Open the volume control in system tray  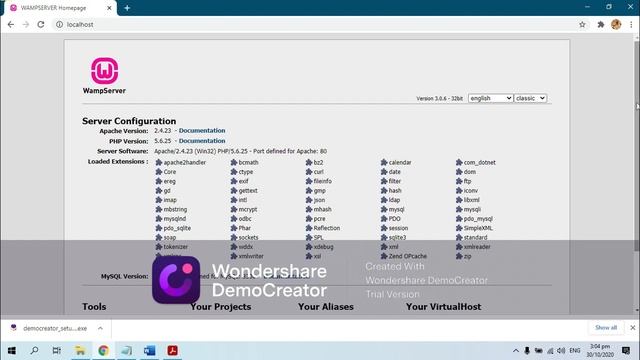coord(561,351)
